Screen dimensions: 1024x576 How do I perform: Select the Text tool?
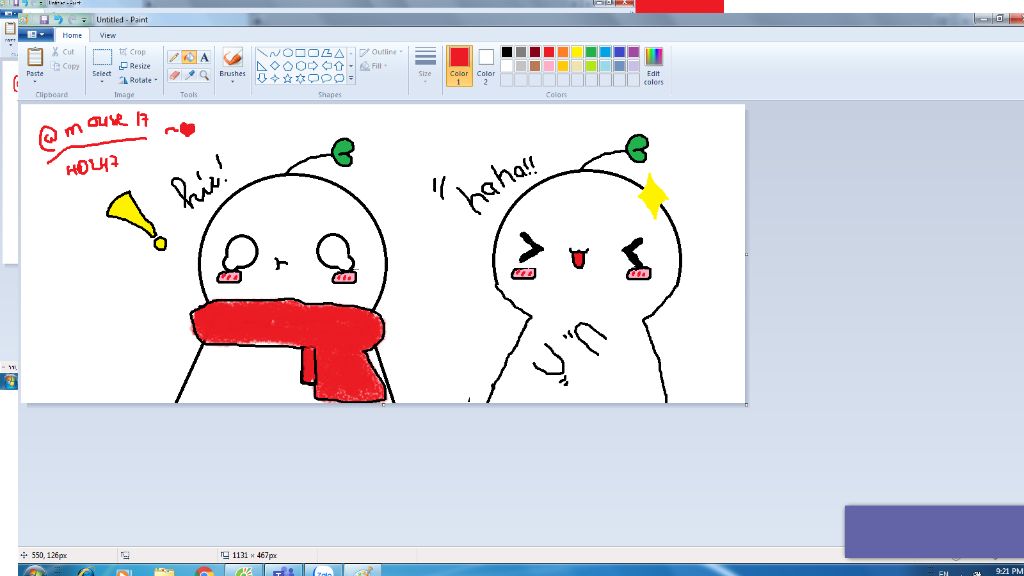204,57
